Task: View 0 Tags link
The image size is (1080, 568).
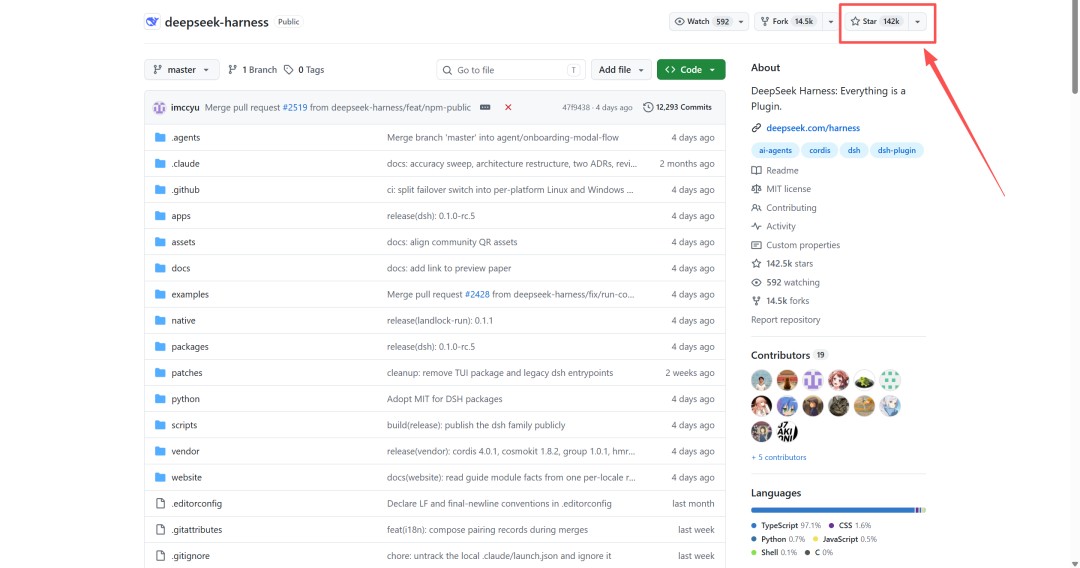Action: click(304, 70)
